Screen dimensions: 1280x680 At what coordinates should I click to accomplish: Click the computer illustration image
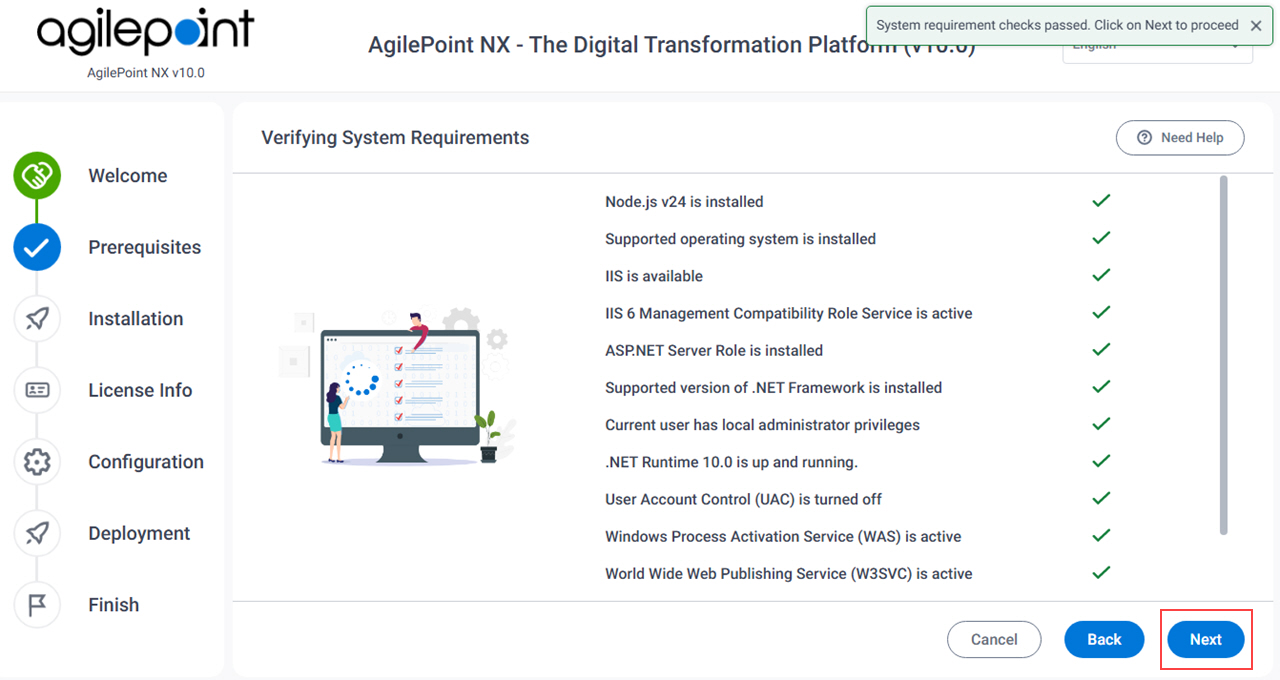[x=397, y=388]
